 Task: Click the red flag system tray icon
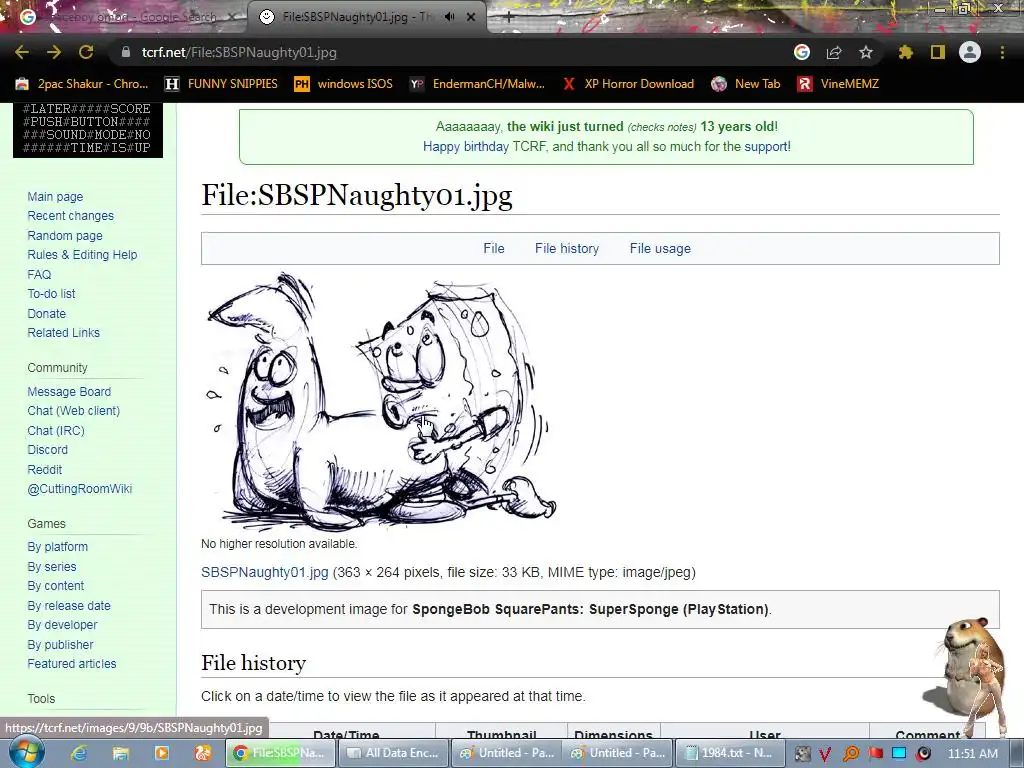[875, 753]
